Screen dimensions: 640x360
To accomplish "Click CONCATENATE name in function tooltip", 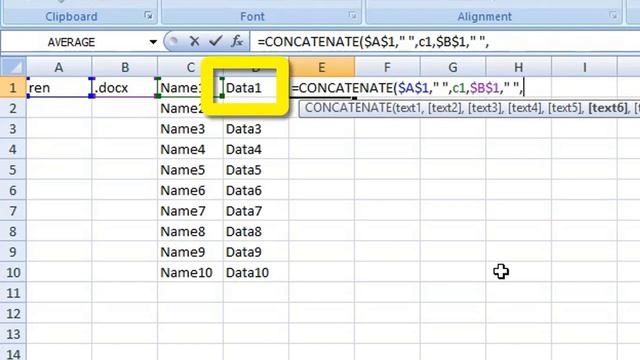I will point(348,108).
